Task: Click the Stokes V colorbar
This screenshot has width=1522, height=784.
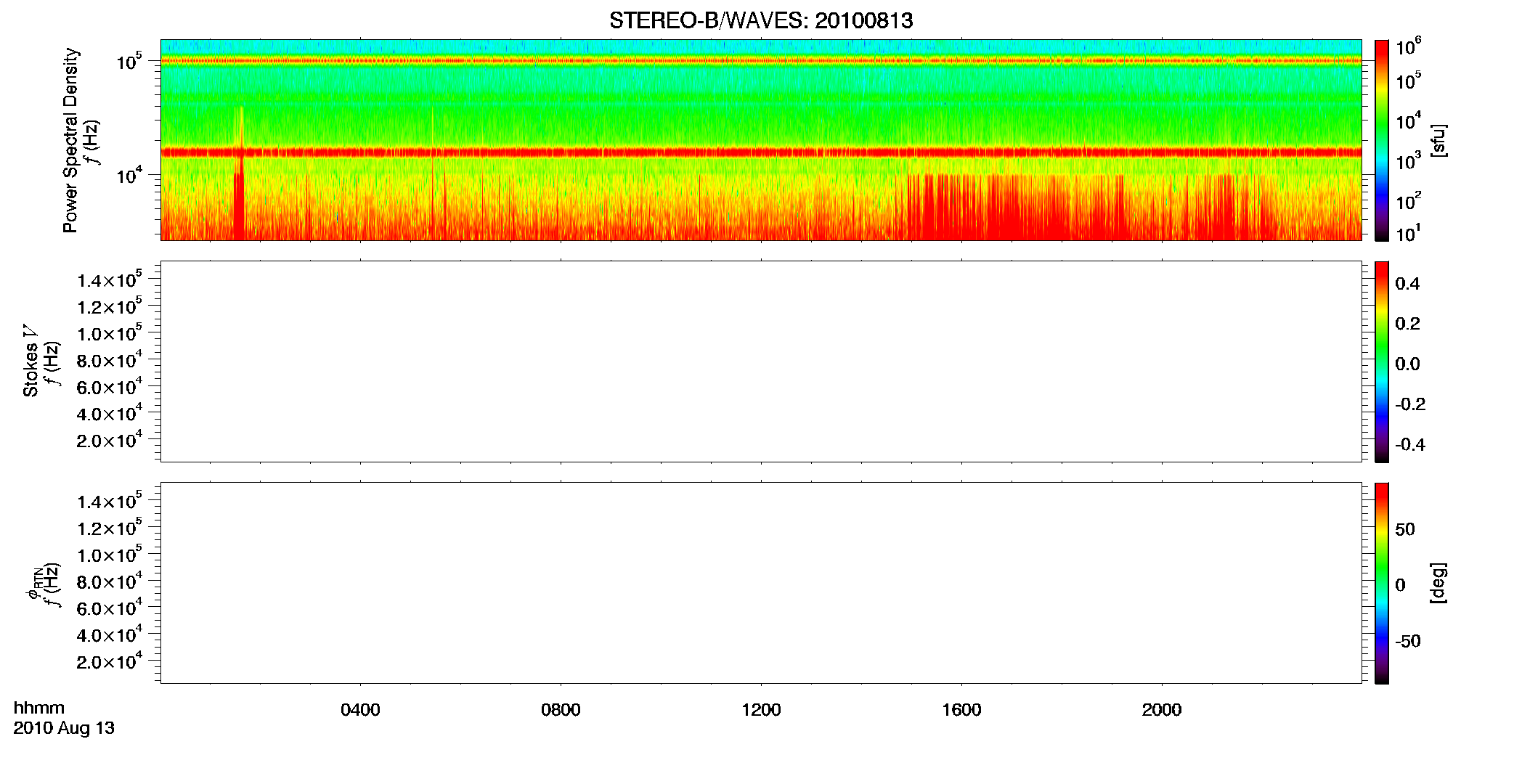Action: (x=1381, y=362)
